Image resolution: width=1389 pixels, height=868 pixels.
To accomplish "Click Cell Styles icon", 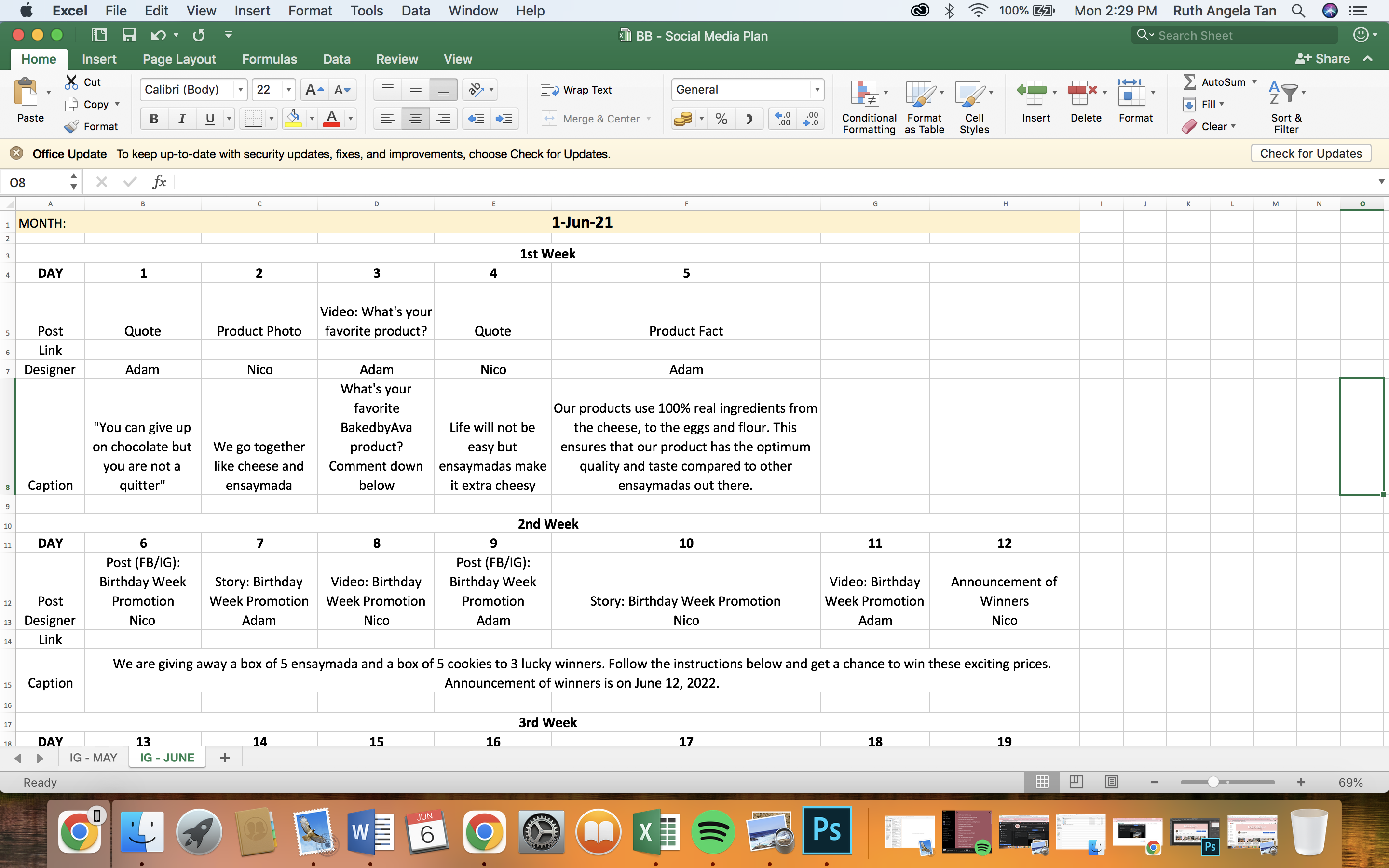I will coord(969,93).
